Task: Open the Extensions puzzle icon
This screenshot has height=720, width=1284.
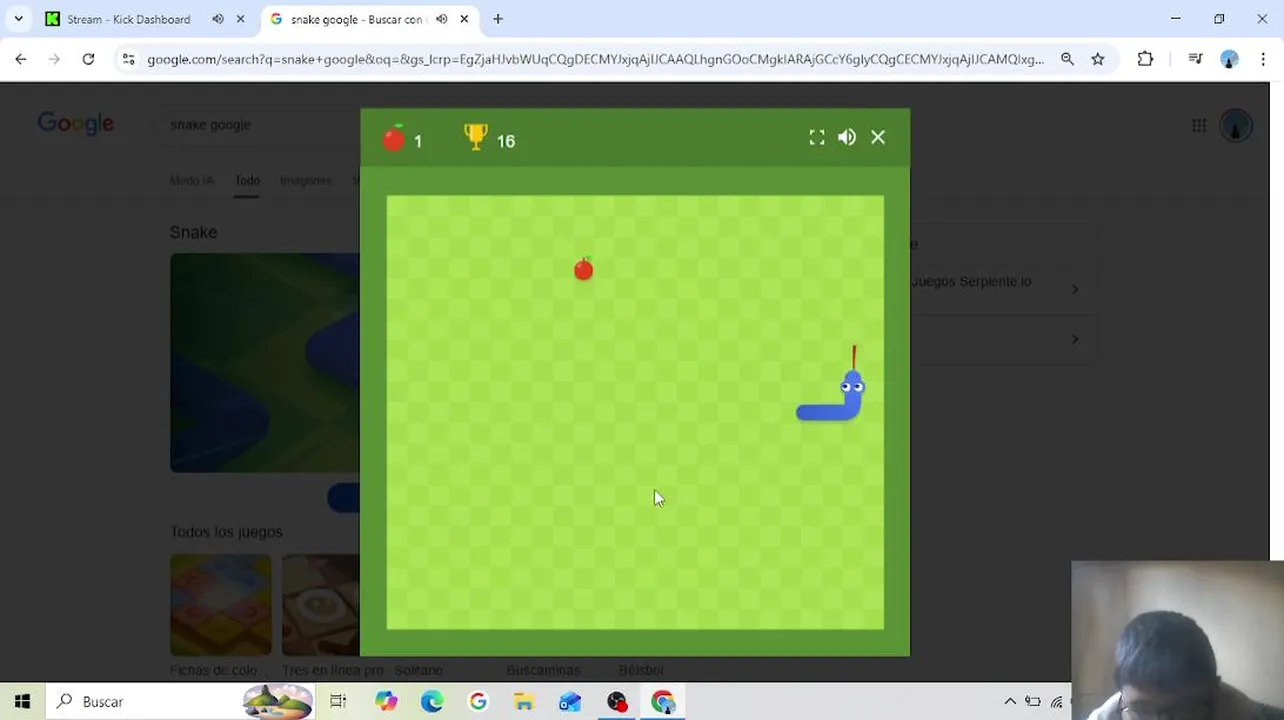Action: click(1145, 60)
